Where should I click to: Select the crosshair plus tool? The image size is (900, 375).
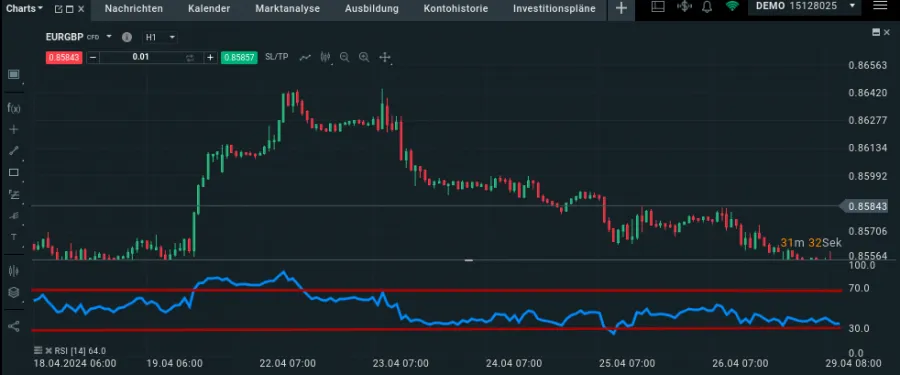(14, 129)
